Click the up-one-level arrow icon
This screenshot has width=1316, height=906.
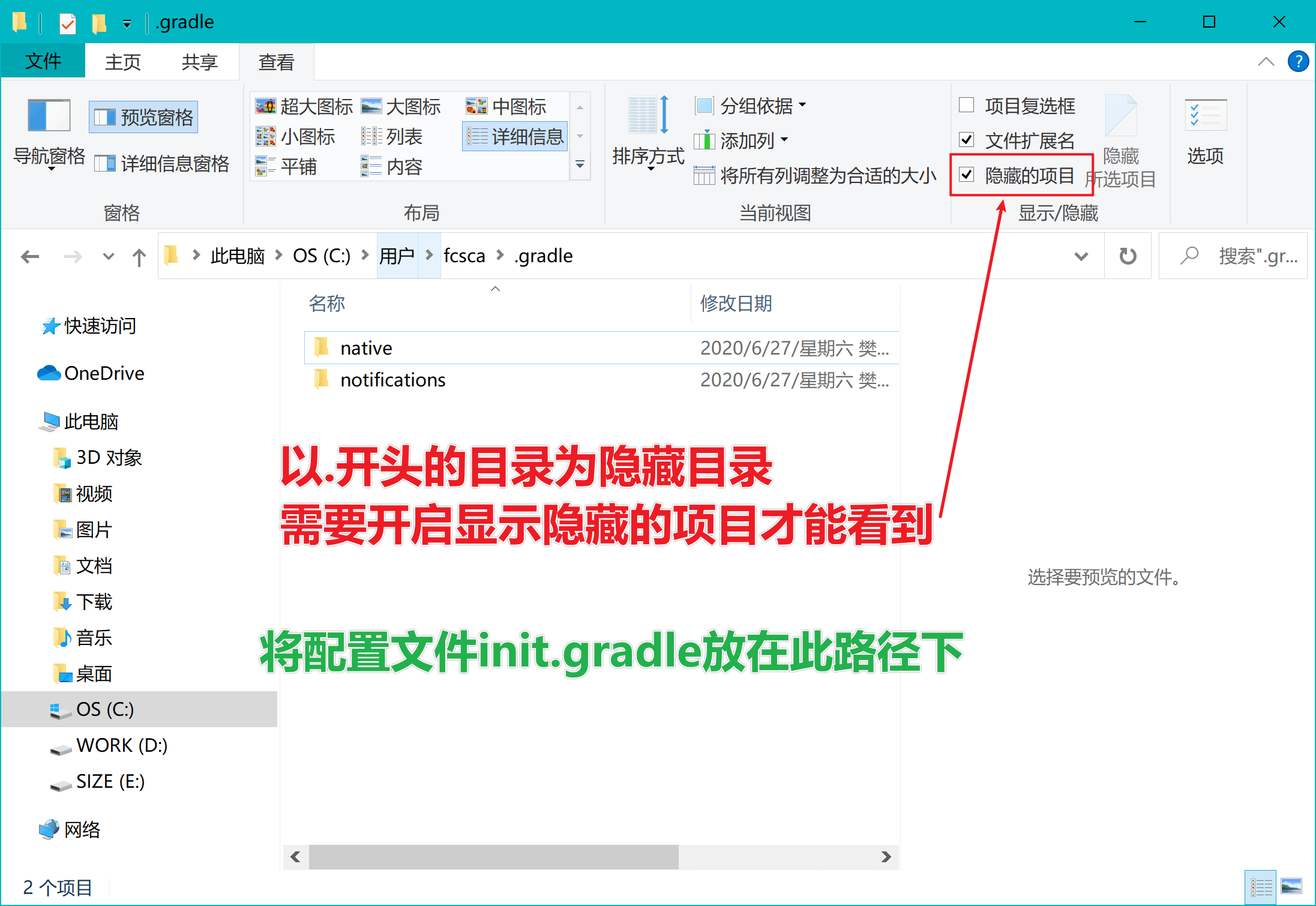(139, 257)
